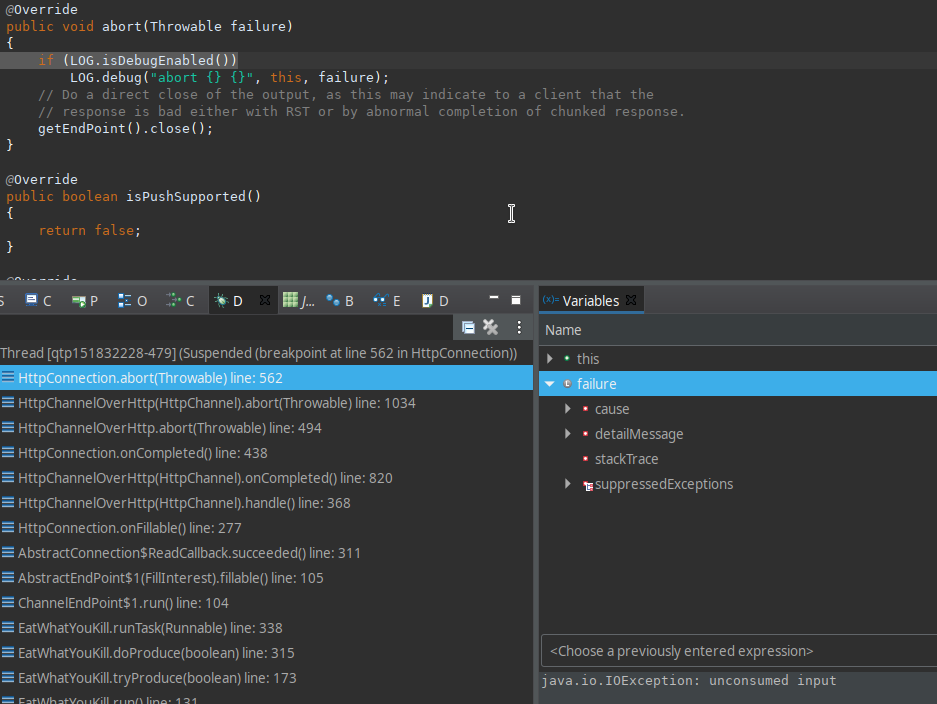Image resolution: width=937 pixels, height=704 pixels.
Task: Select the 'failure' variable row
Action: (x=737, y=384)
